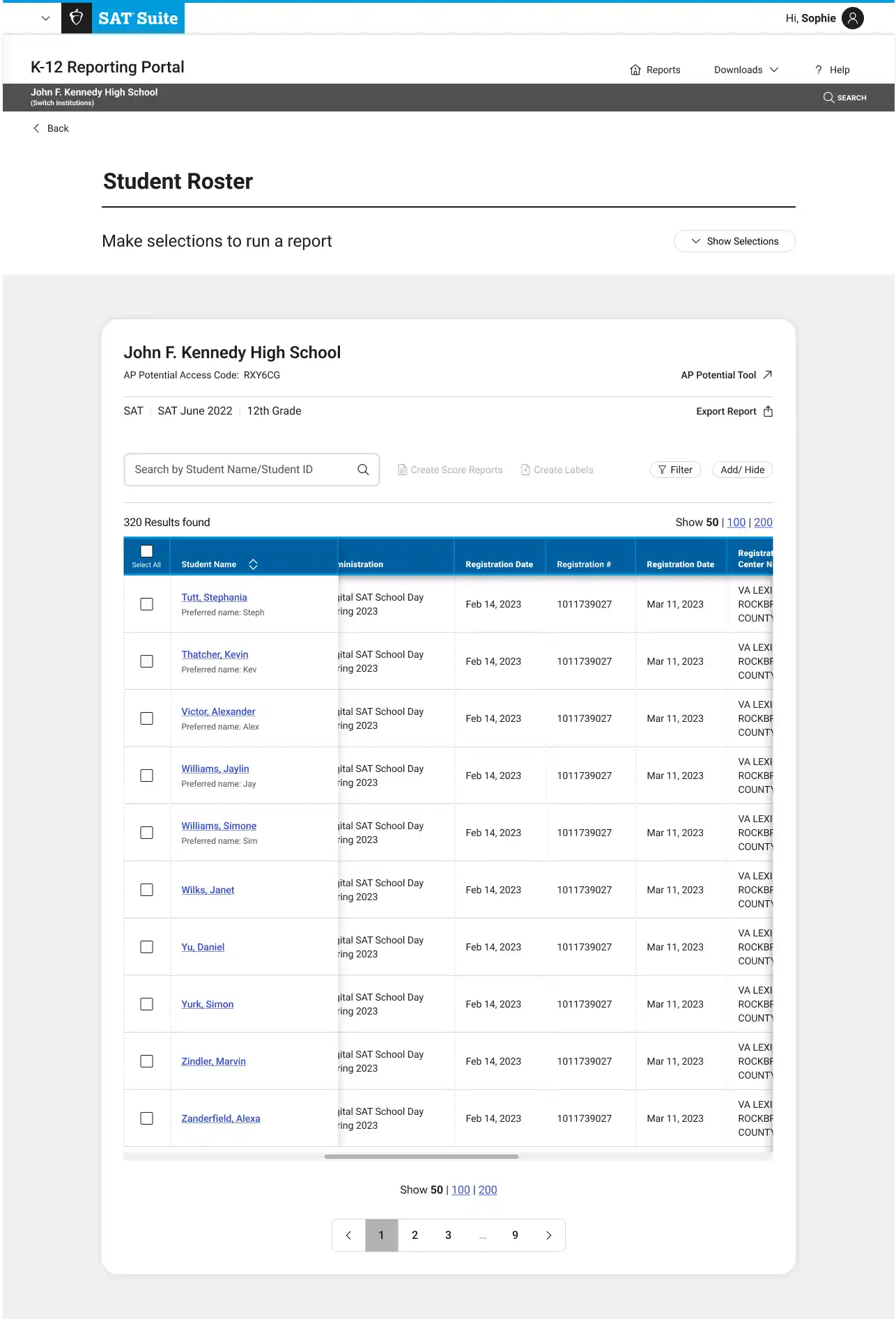Viewport: 896px width, 1319px height.
Task: Go to previous page arrow
Action: tap(348, 1235)
